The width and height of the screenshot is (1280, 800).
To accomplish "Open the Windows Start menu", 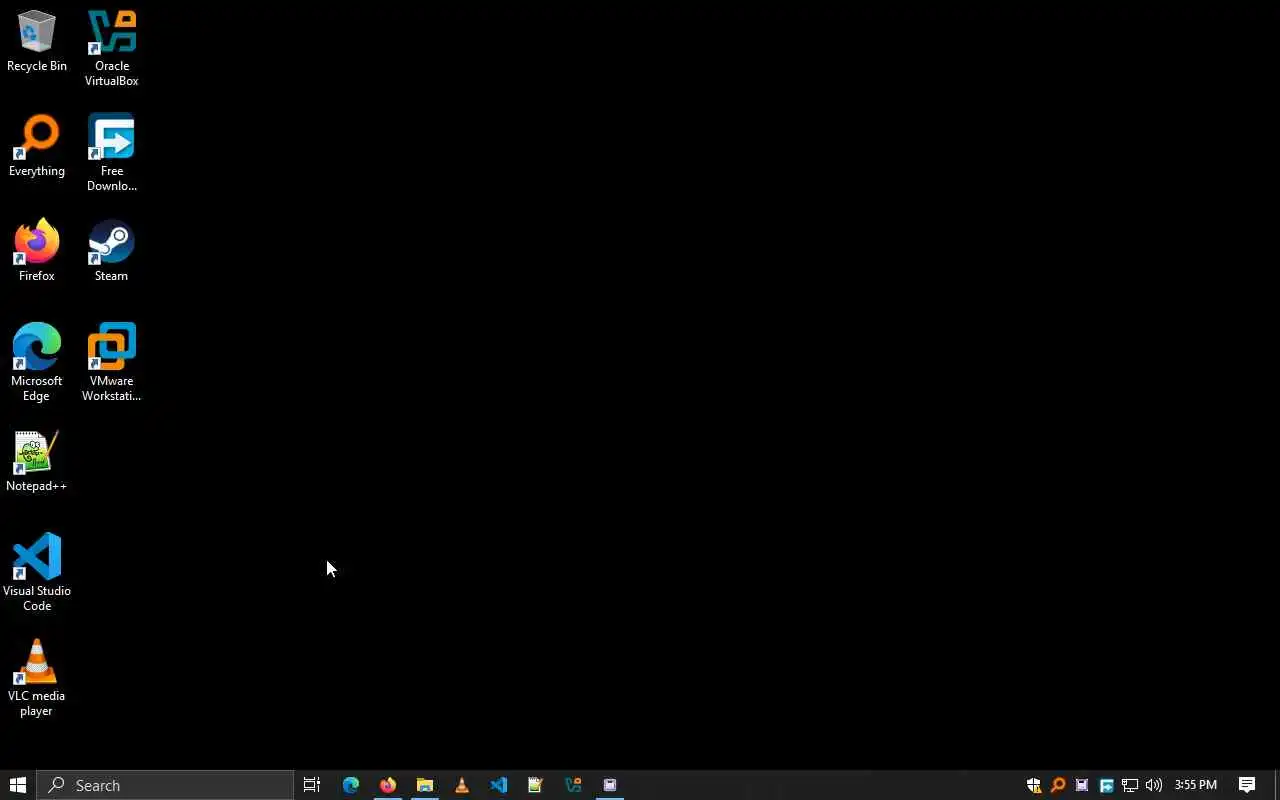I will tap(18, 785).
